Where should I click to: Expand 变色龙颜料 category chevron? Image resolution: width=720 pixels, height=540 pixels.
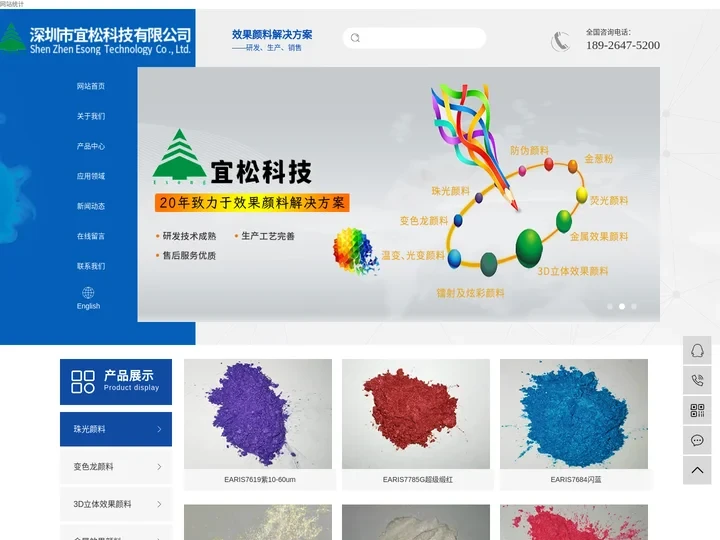click(x=159, y=467)
